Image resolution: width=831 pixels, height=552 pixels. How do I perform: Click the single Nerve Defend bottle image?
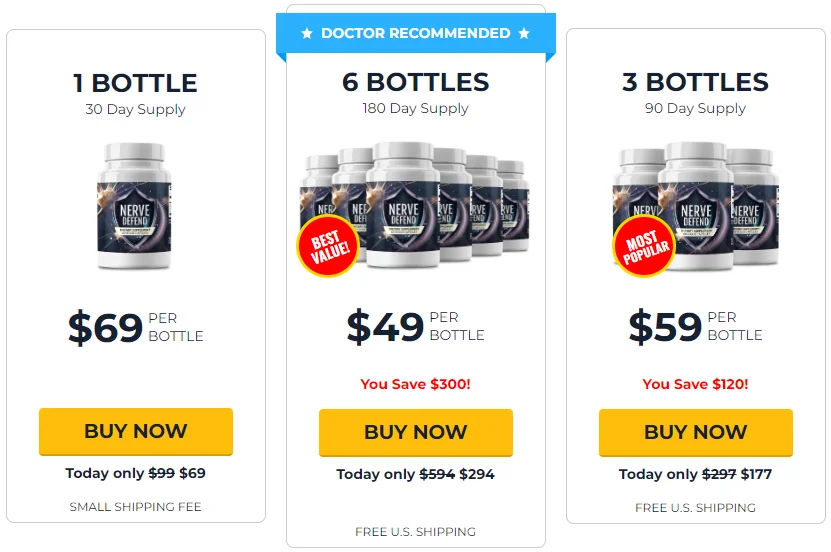135,206
